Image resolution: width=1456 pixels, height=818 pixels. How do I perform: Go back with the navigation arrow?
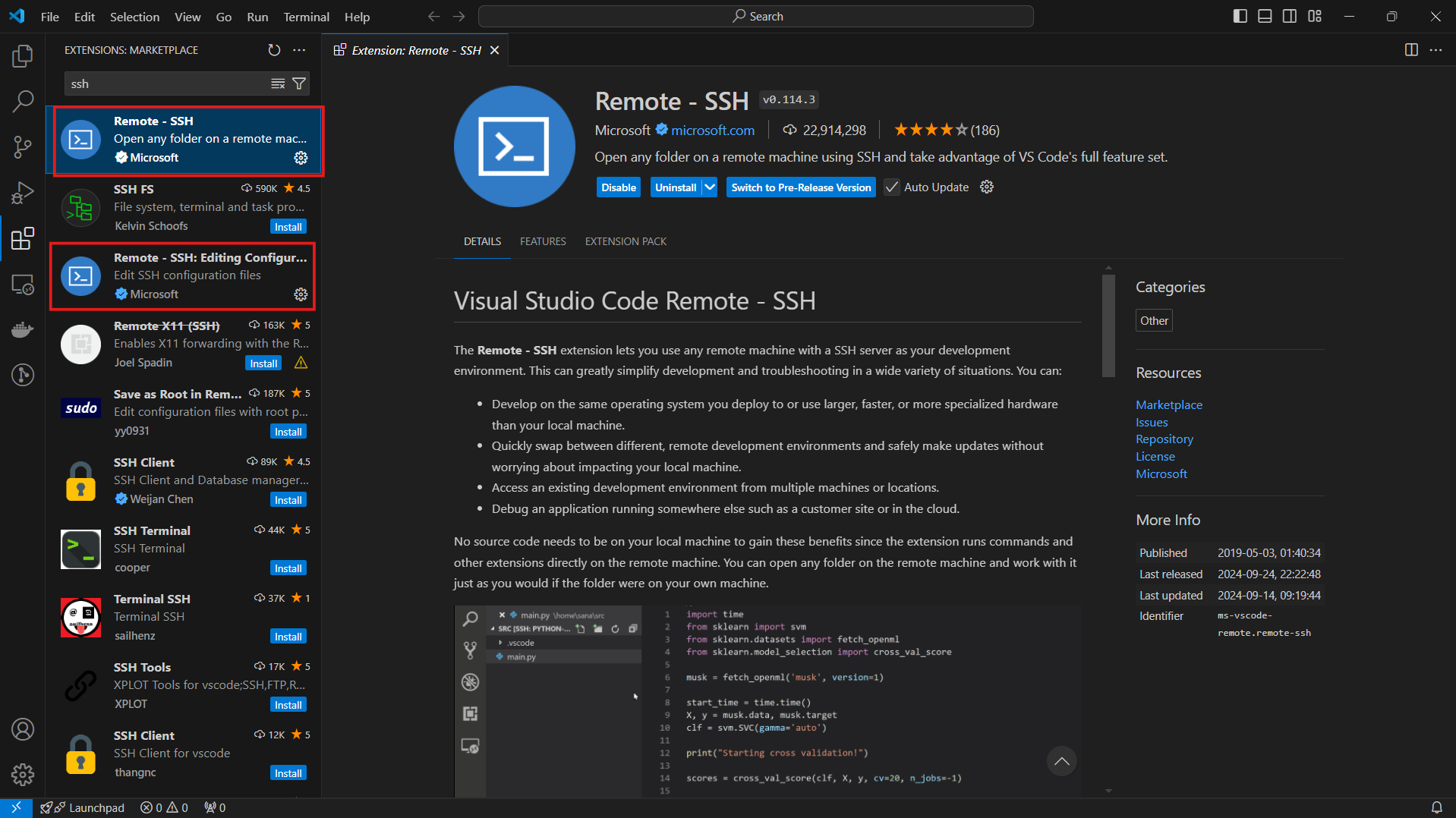point(433,16)
